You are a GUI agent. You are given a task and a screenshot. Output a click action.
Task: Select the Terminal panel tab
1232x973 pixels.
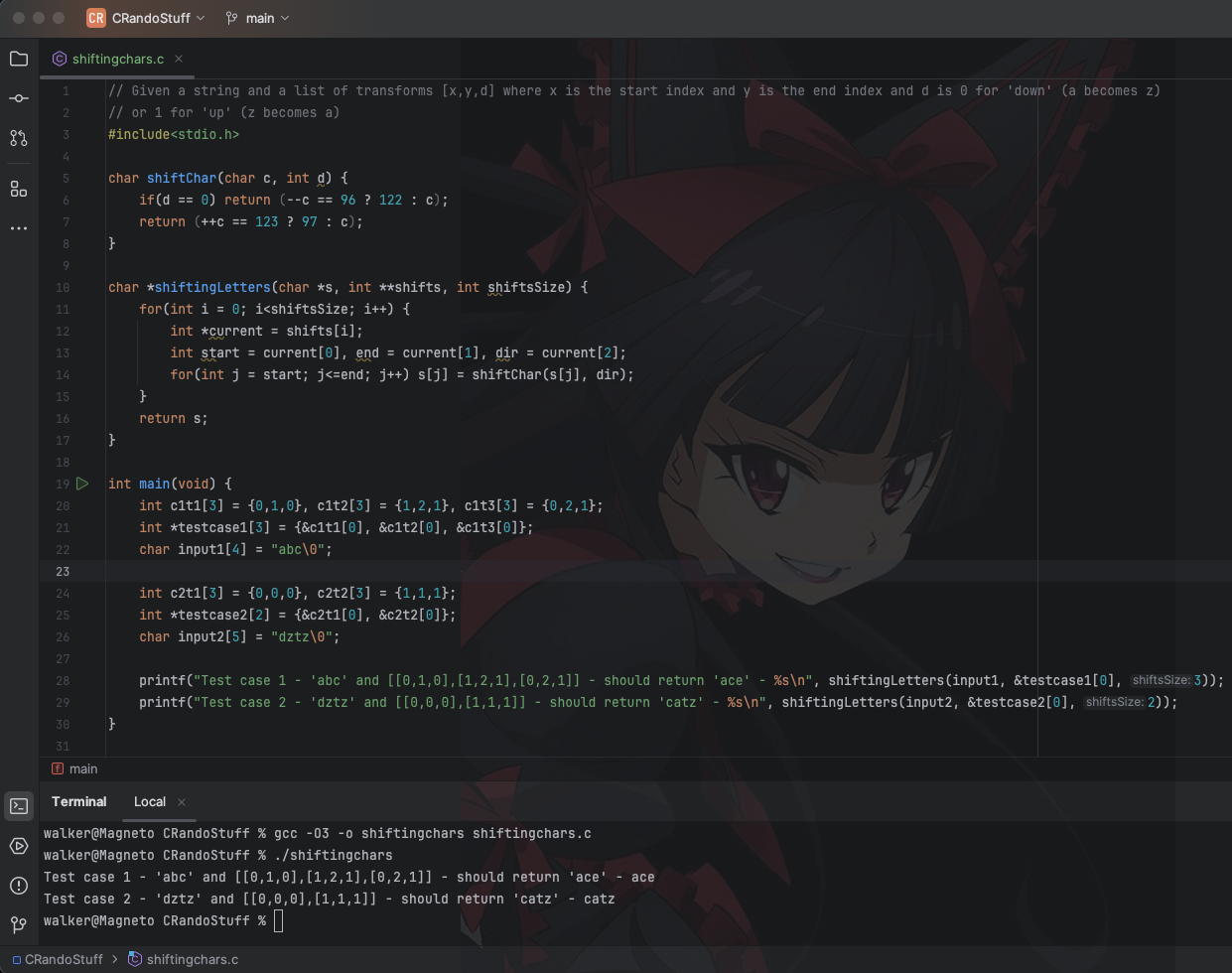79,802
